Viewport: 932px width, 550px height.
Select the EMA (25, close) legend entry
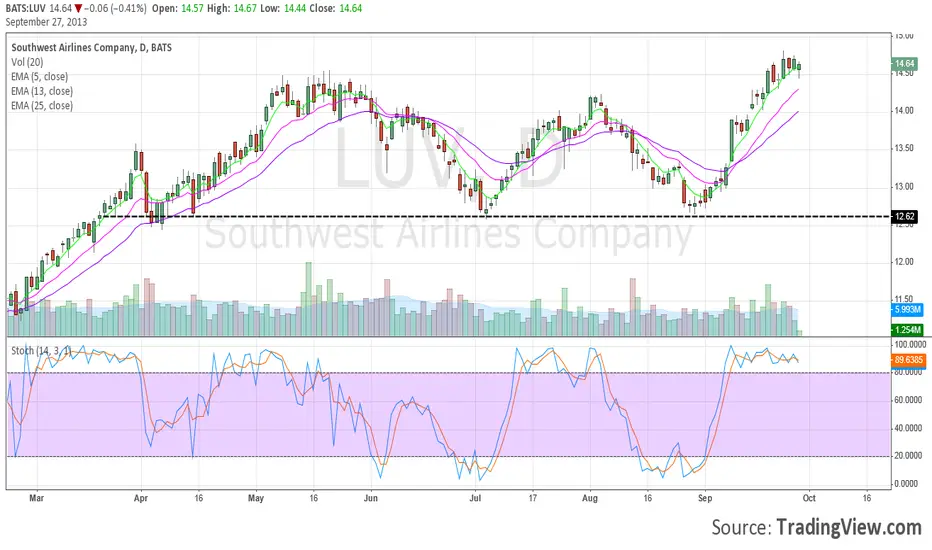click(42, 106)
